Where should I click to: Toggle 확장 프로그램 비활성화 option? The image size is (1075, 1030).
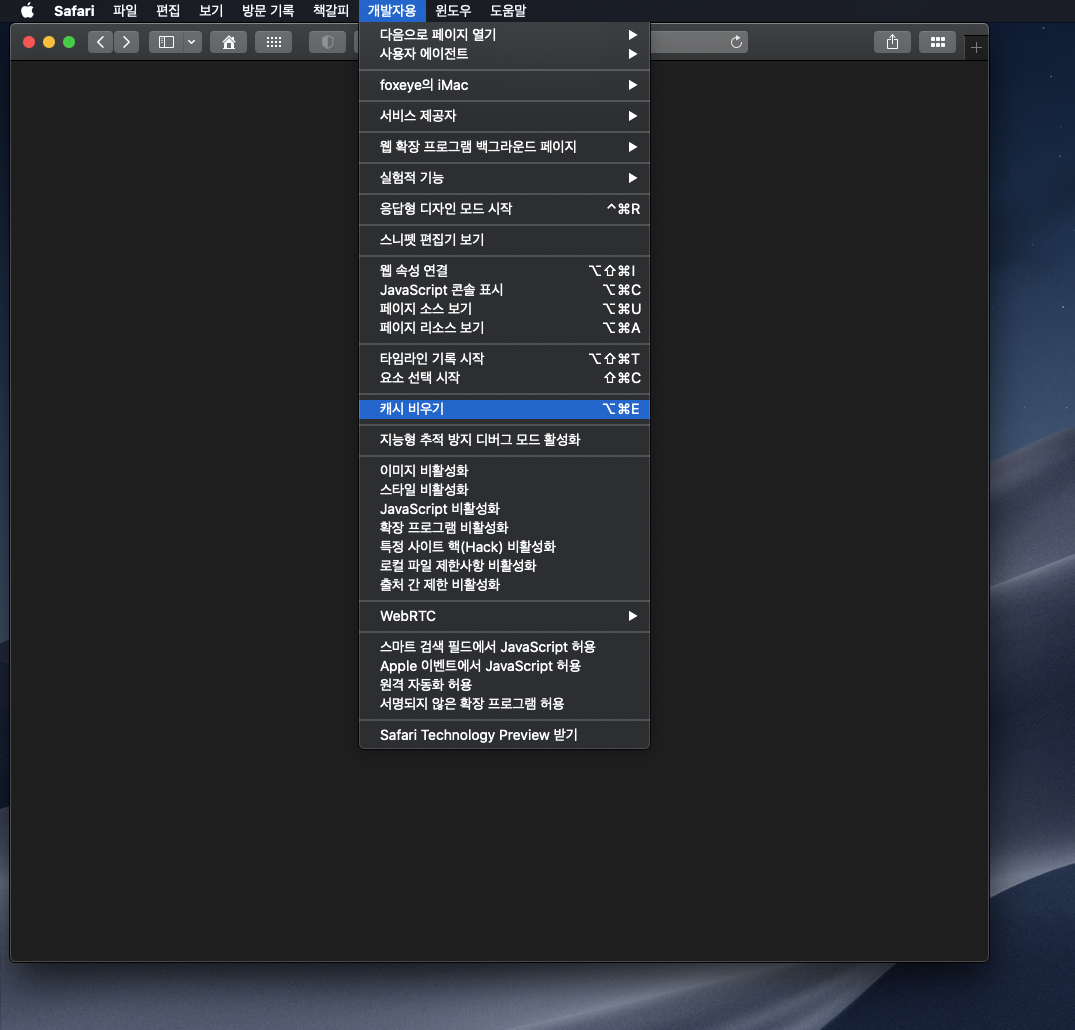click(505, 527)
